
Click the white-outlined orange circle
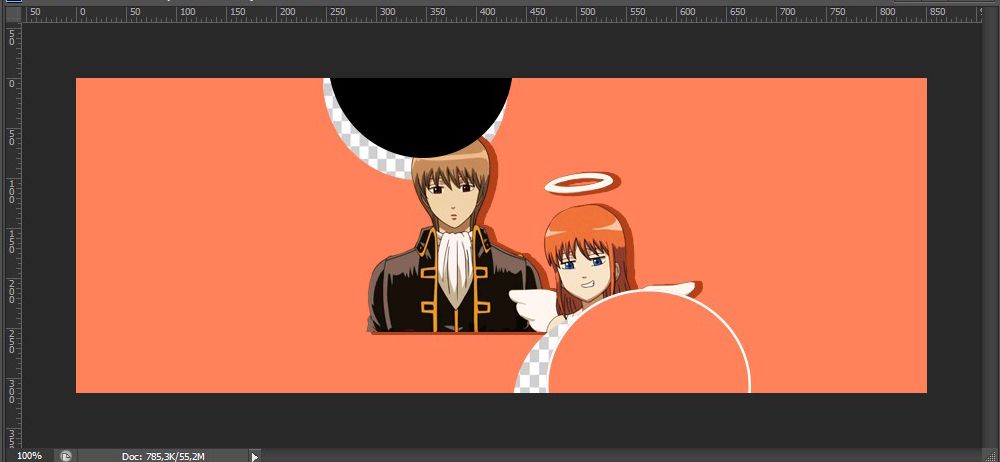point(648,350)
